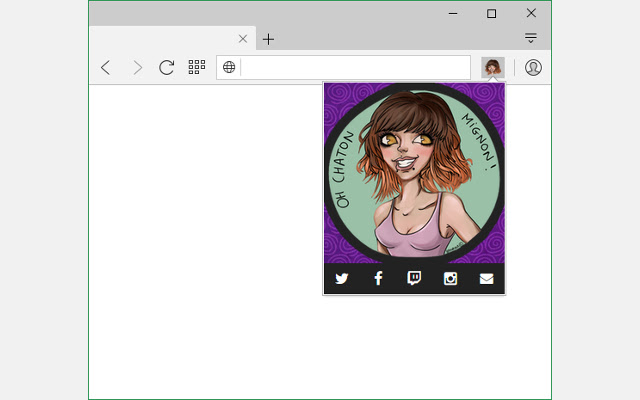Open a new tab with plus button
Image resolution: width=640 pixels, height=400 pixels.
click(268, 39)
